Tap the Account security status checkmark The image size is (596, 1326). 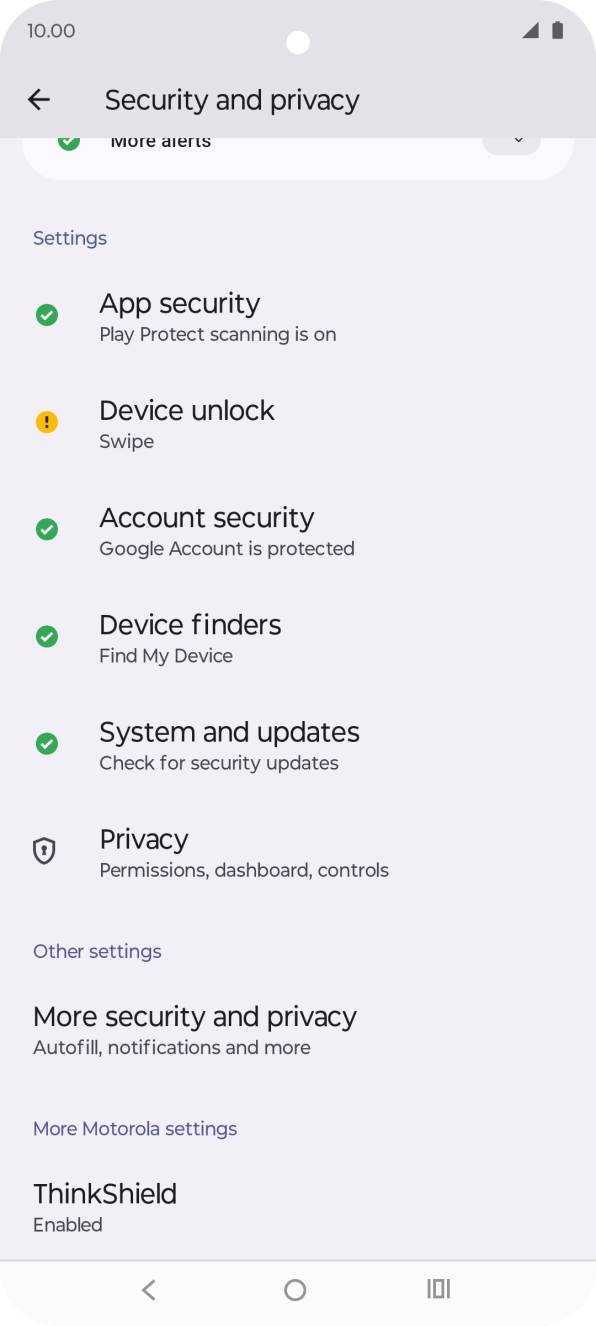coord(46,529)
